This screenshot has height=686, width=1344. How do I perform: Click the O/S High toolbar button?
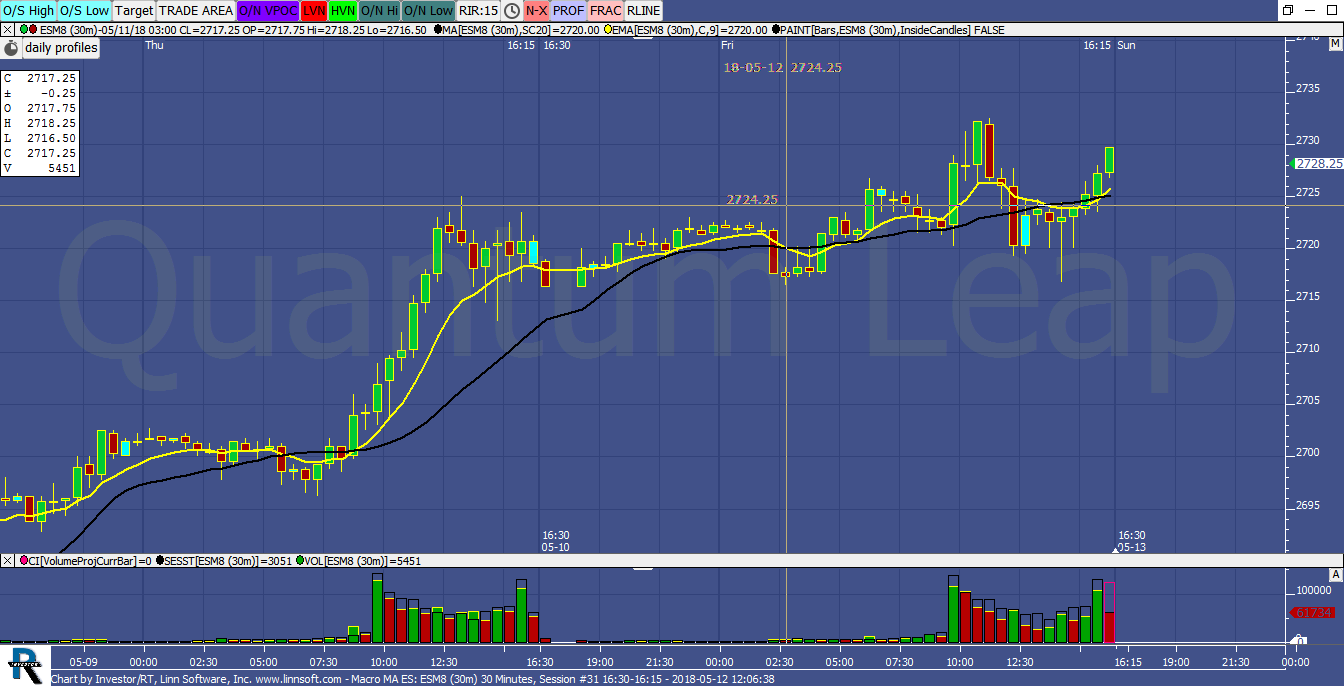(28, 11)
